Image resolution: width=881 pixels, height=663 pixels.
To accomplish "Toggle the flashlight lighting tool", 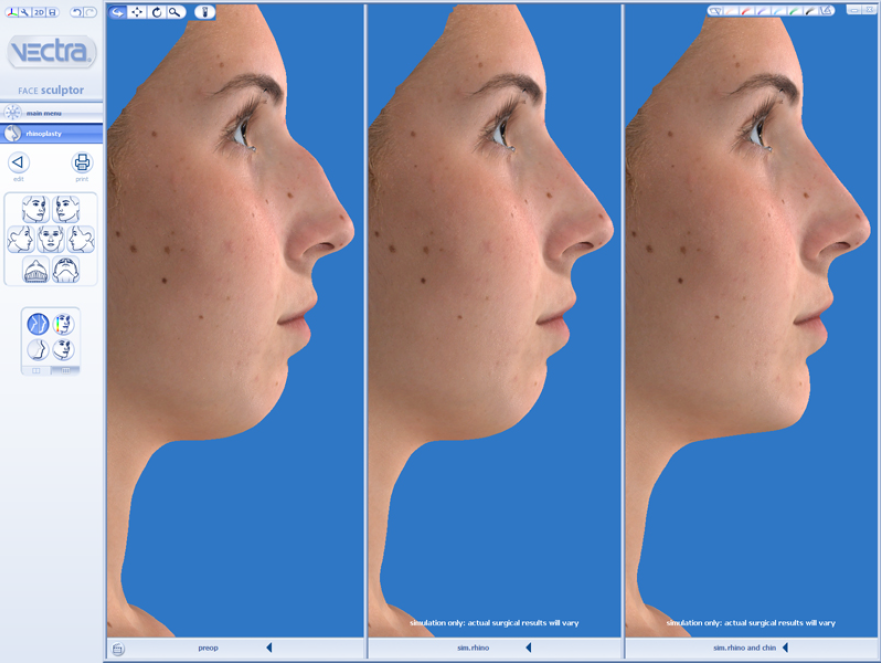I will [205, 12].
